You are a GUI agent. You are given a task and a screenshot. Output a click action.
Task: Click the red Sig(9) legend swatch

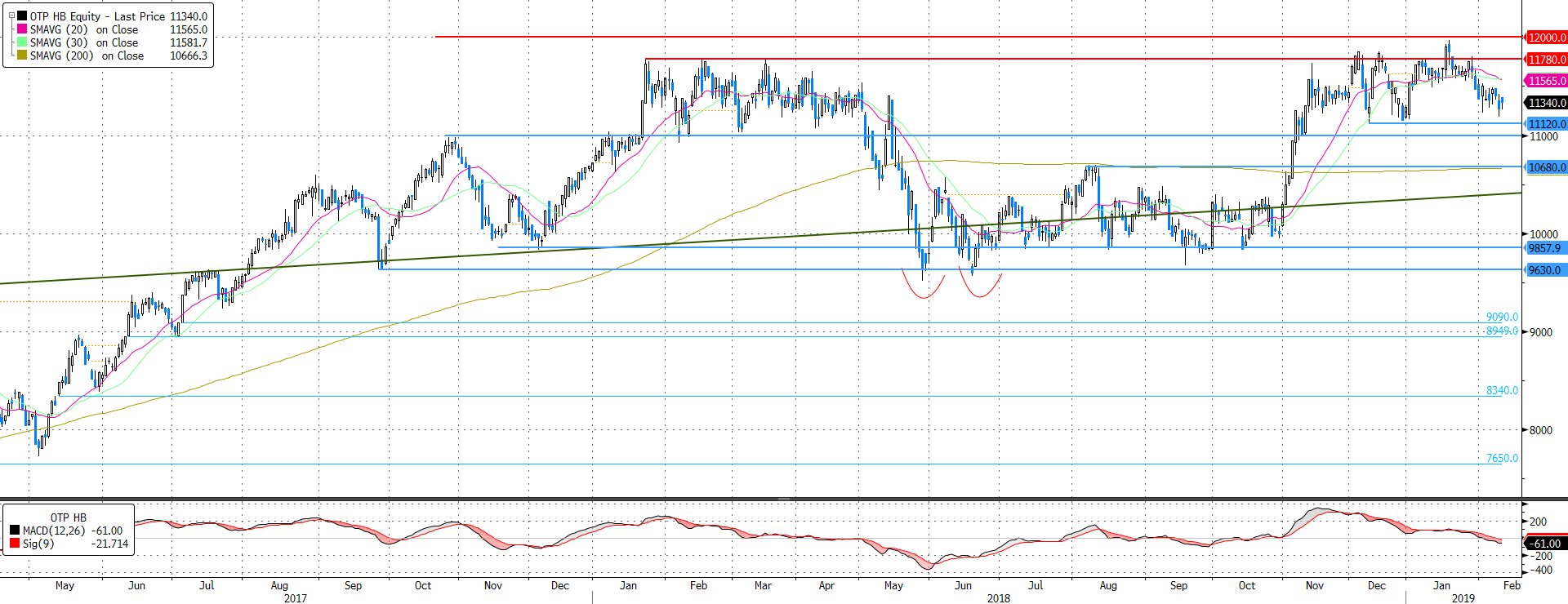[15, 544]
